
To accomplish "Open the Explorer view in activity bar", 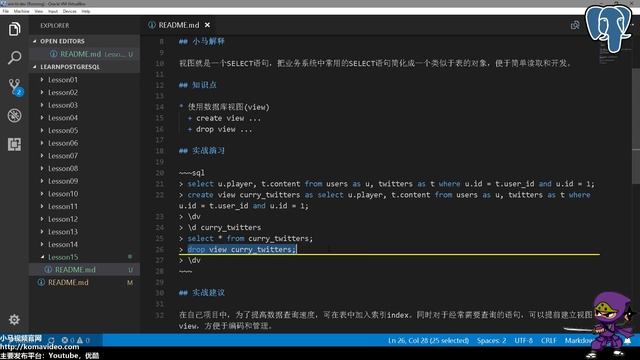I will [x=14, y=29].
